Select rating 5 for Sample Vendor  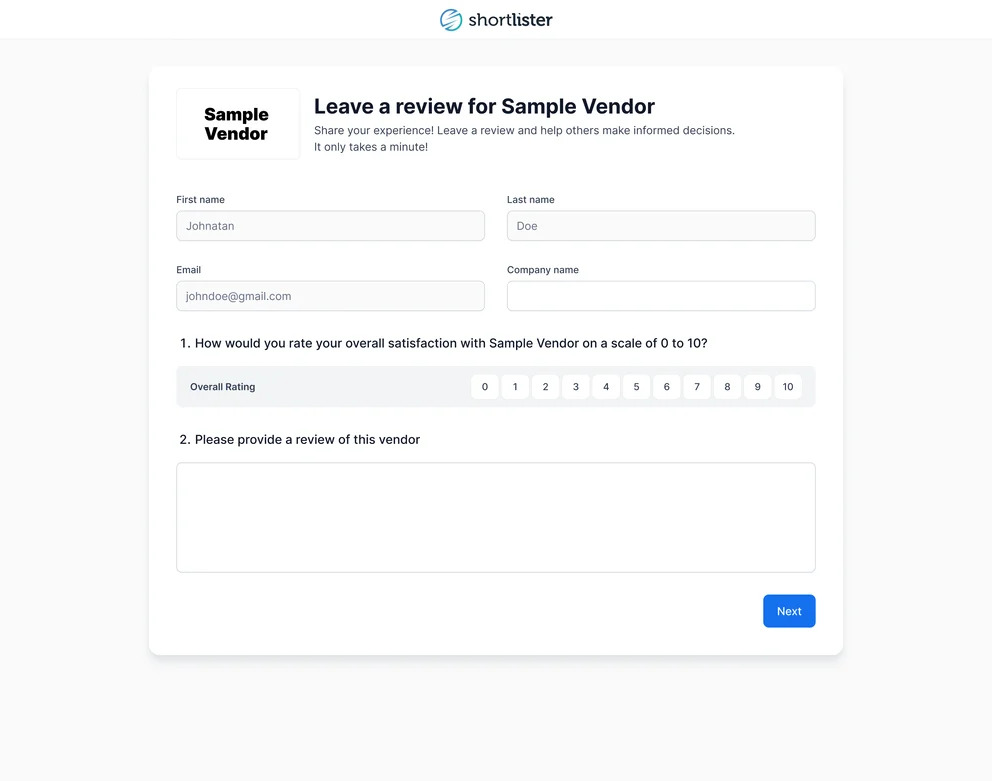pyautogui.click(x=636, y=387)
